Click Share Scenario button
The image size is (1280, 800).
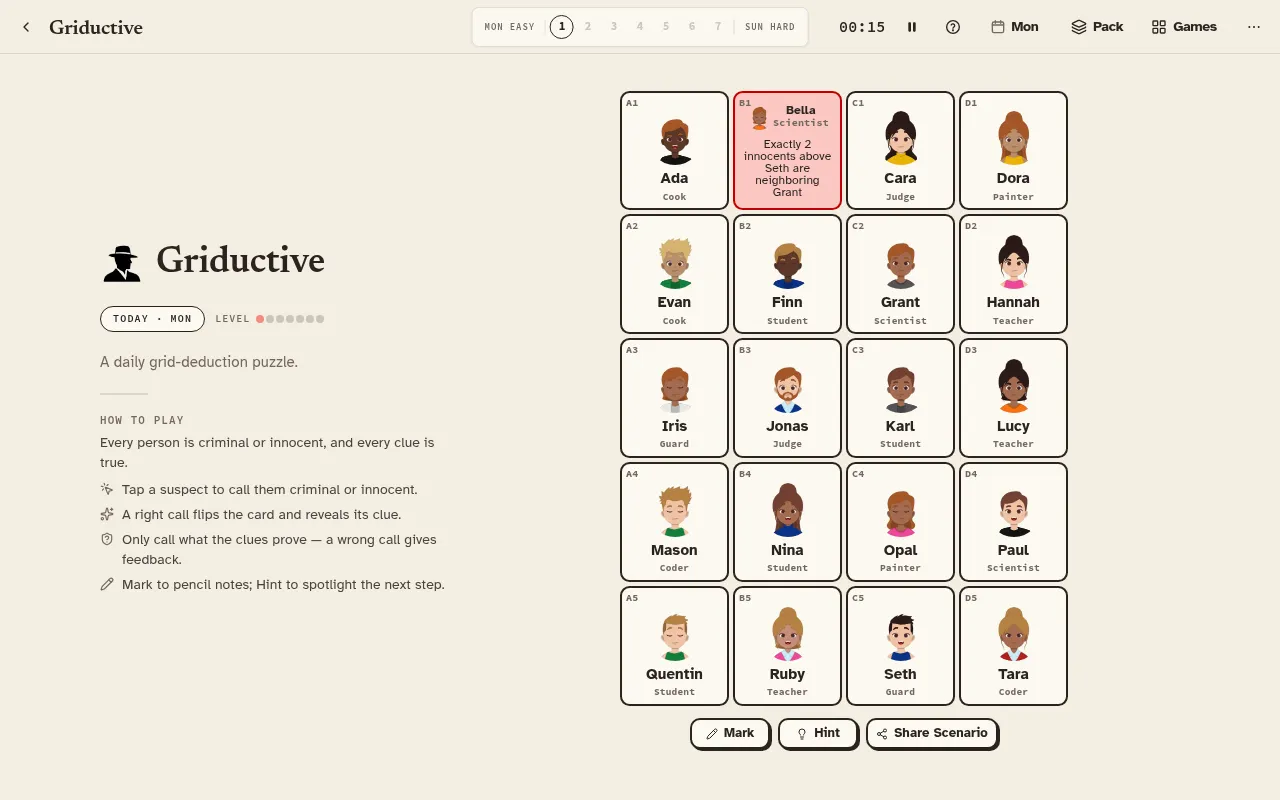[932, 733]
